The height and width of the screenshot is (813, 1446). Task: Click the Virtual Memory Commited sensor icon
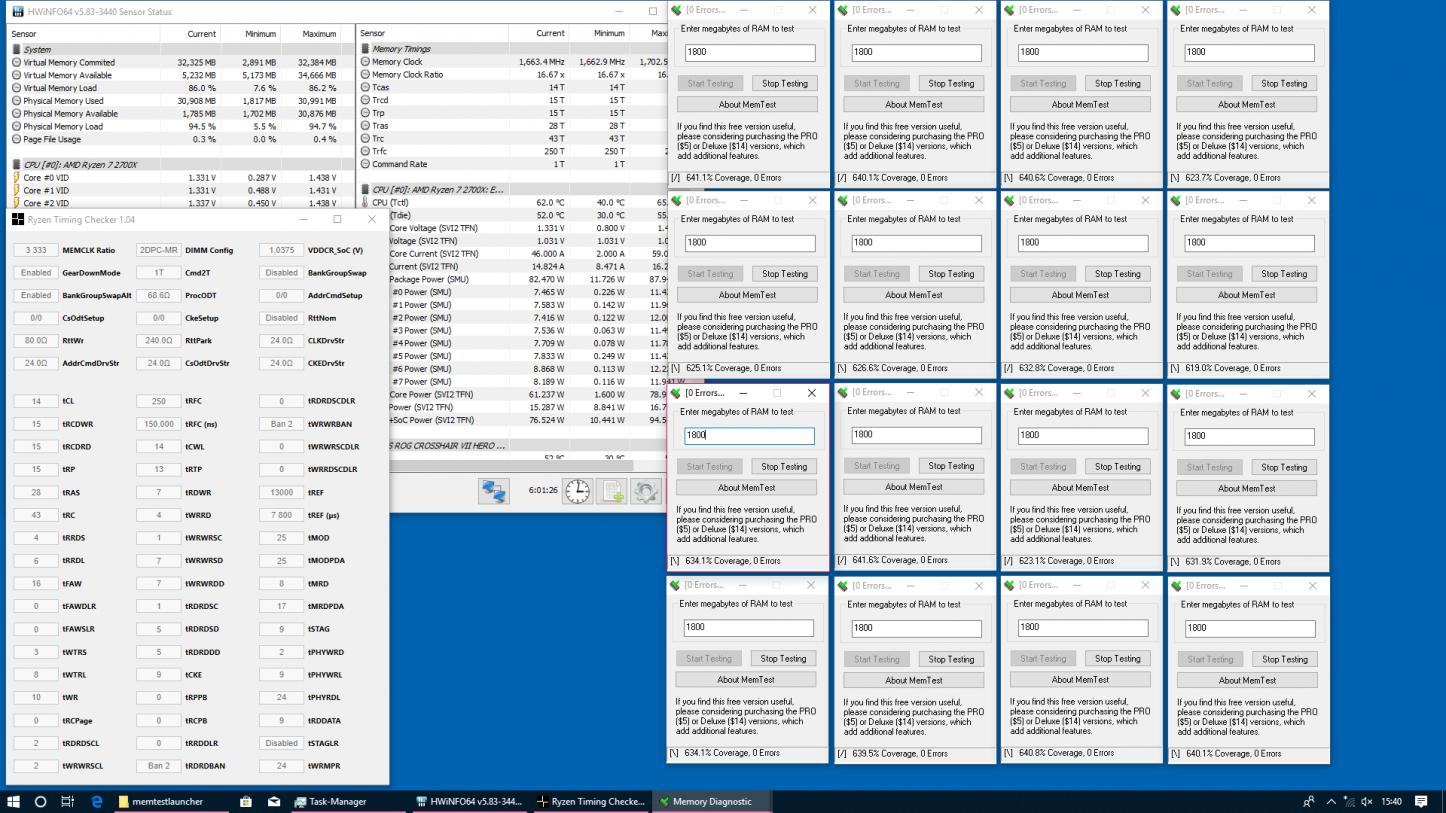[16, 62]
